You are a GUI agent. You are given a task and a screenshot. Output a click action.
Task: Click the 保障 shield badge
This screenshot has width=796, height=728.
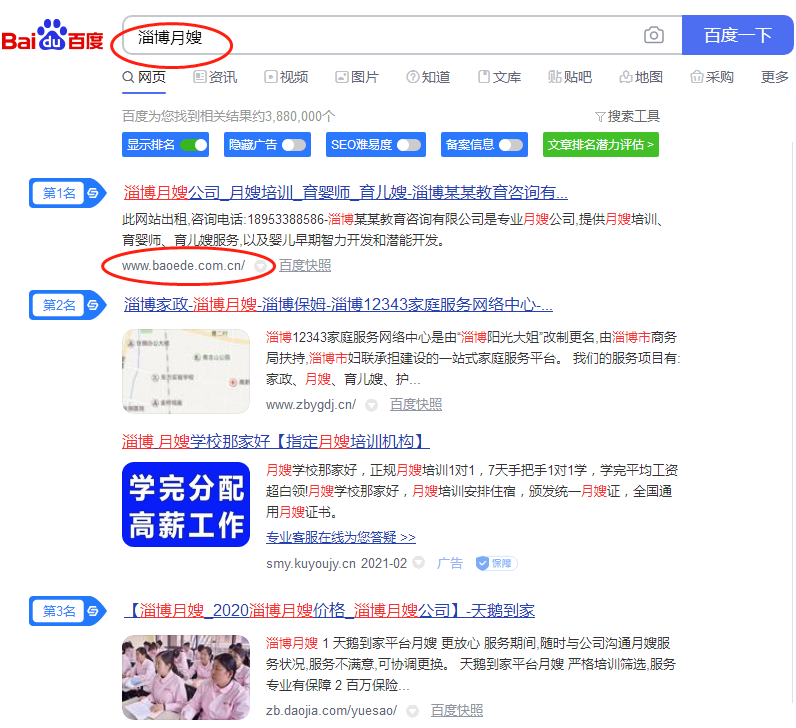(496, 563)
